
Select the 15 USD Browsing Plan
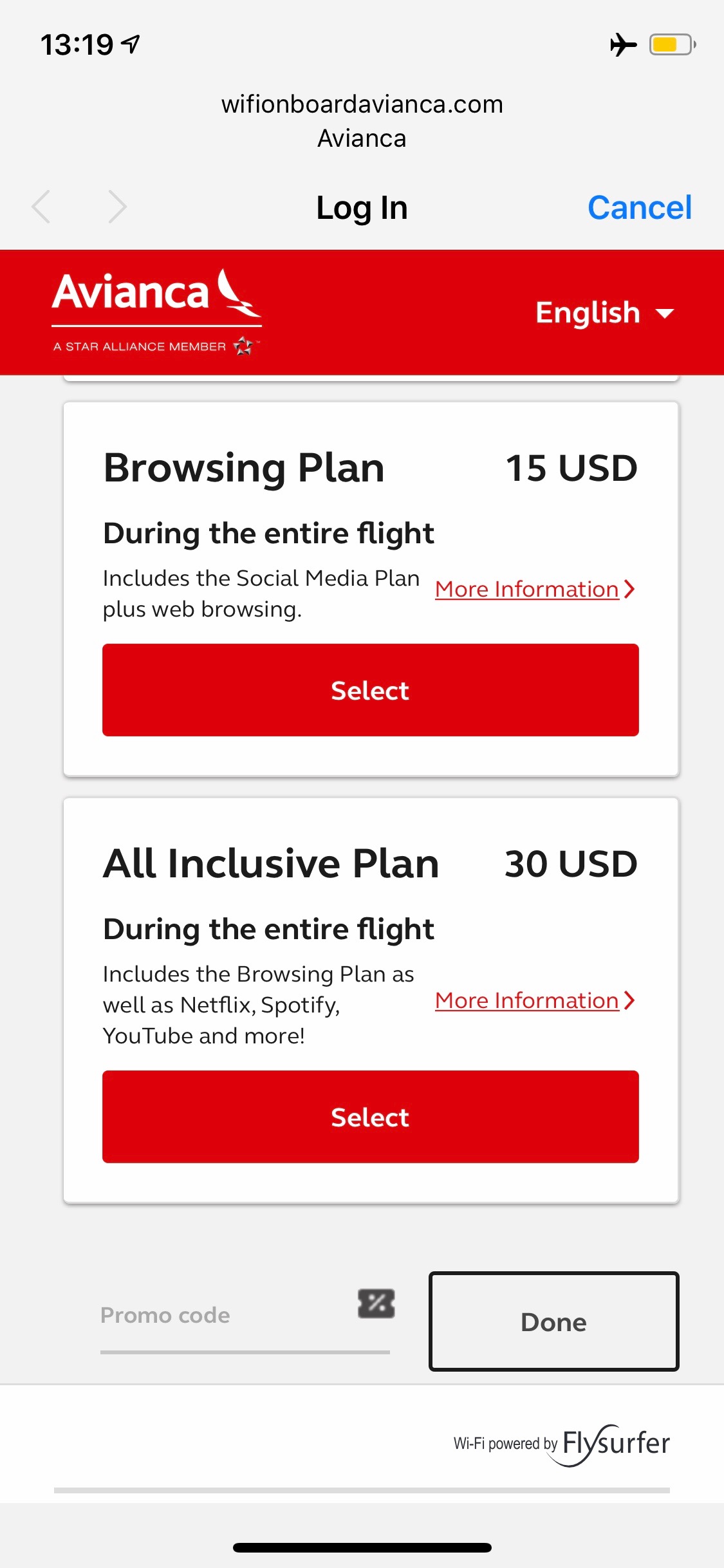tap(370, 690)
